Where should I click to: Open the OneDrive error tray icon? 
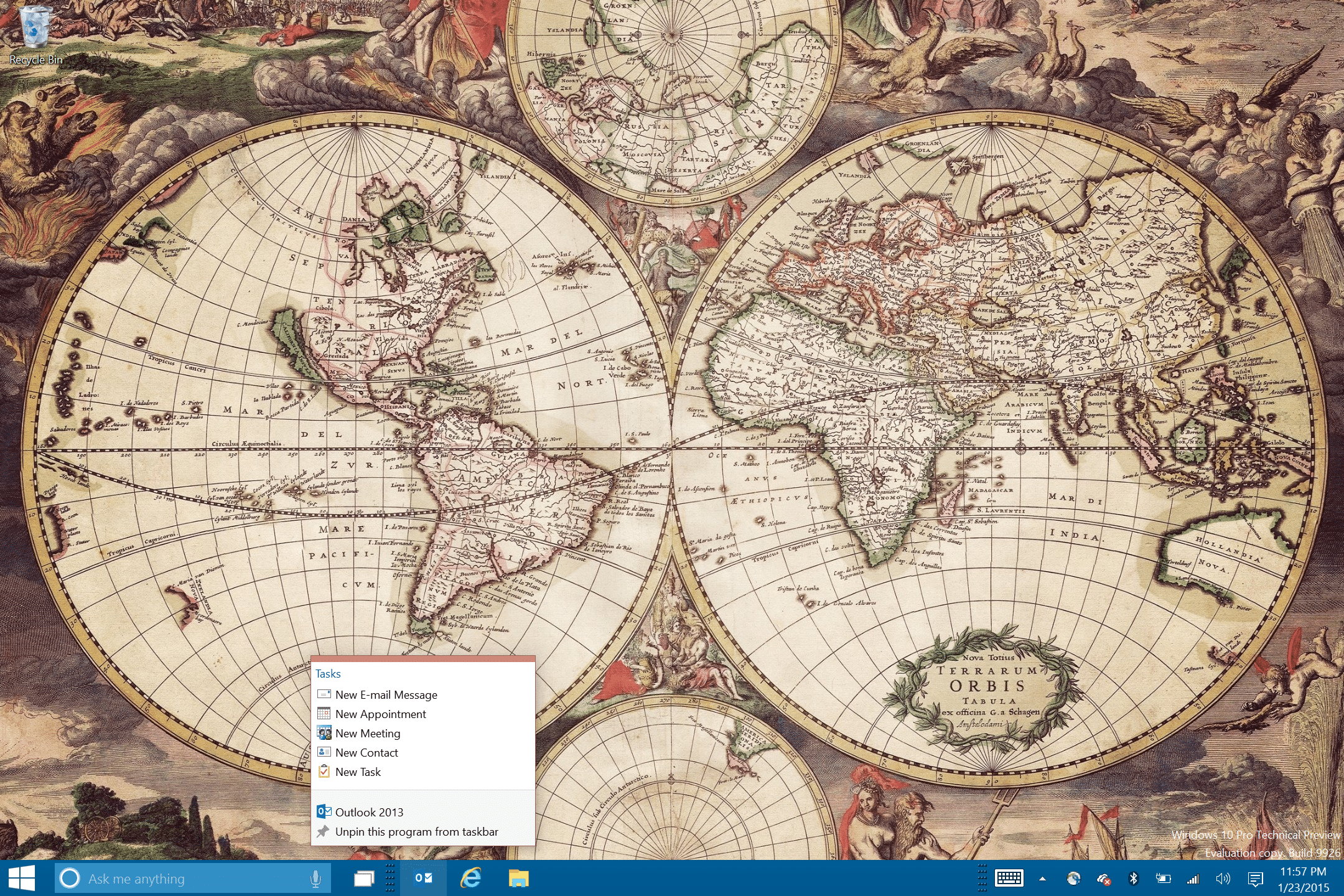[x=1104, y=879]
